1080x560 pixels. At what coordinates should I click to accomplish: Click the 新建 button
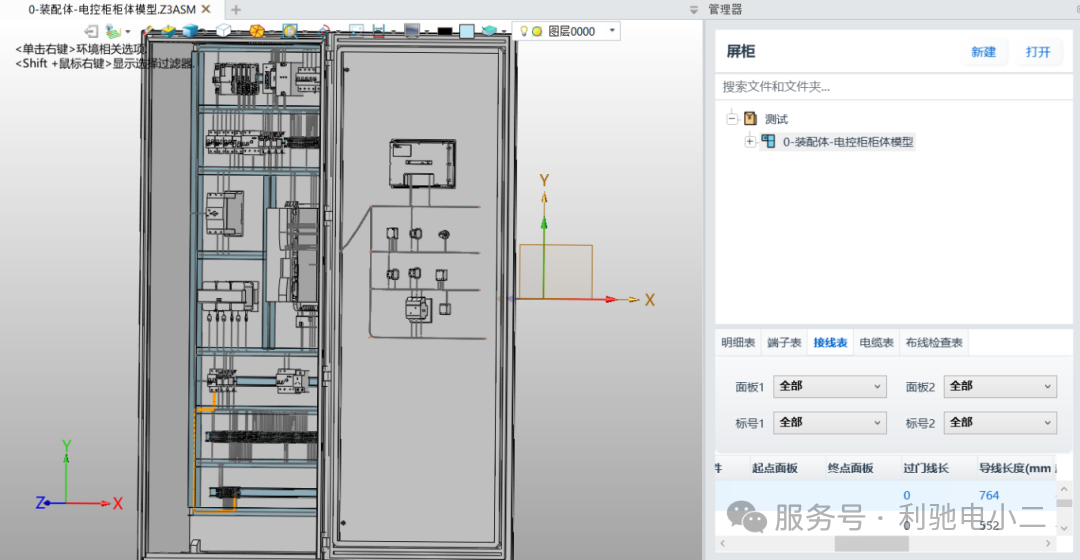(983, 52)
